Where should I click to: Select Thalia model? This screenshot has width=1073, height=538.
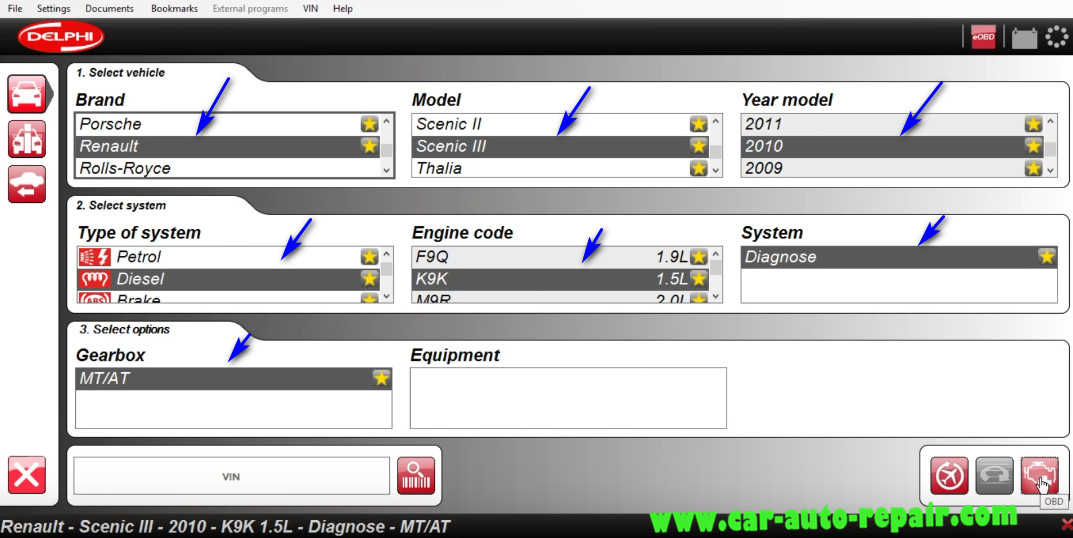560,168
